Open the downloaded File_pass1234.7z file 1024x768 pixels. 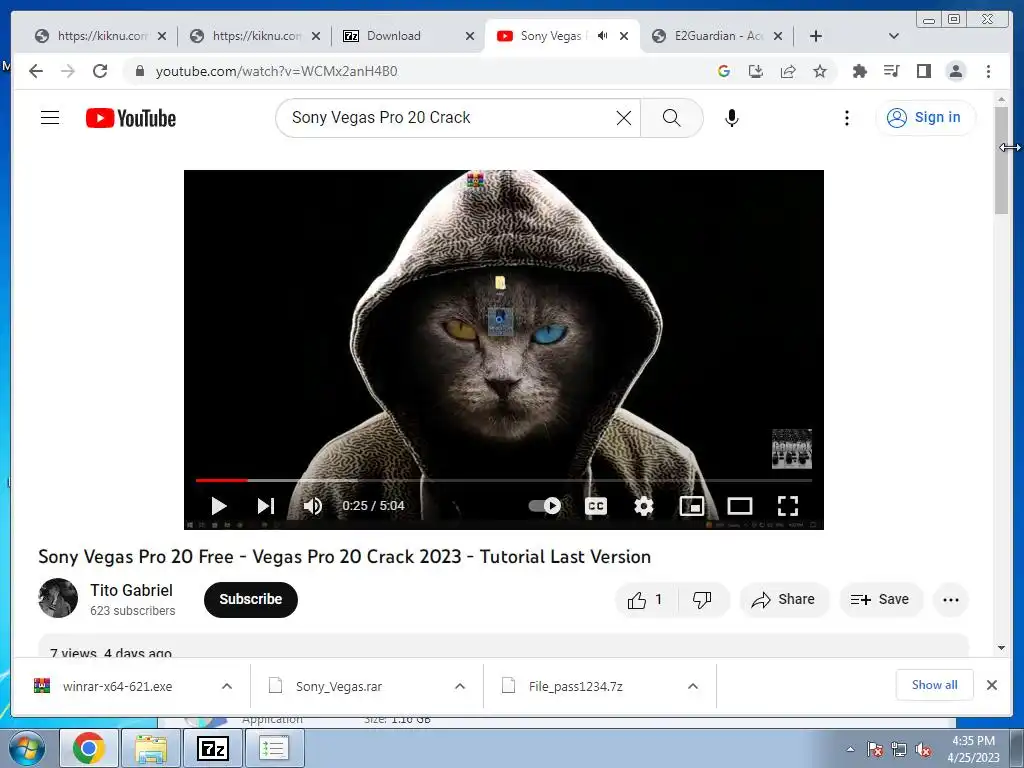coord(575,686)
